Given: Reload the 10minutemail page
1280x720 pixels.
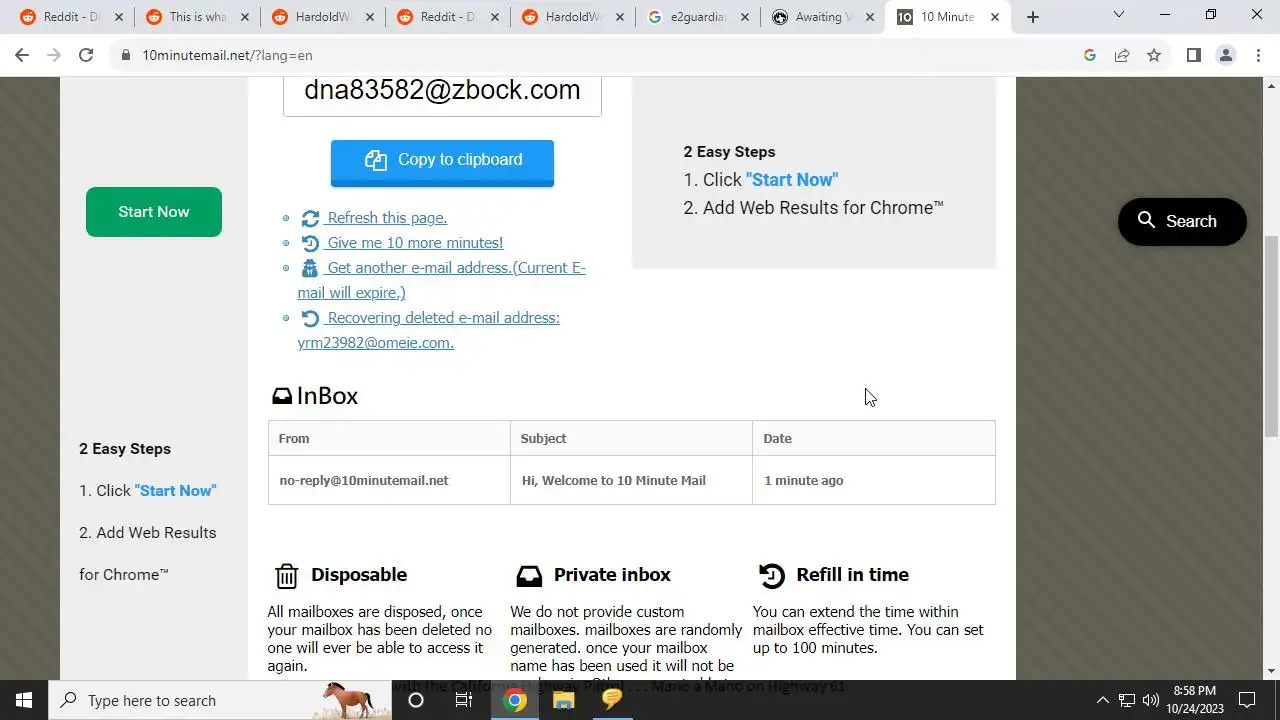Looking at the screenshot, I should click(x=86, y=55).
